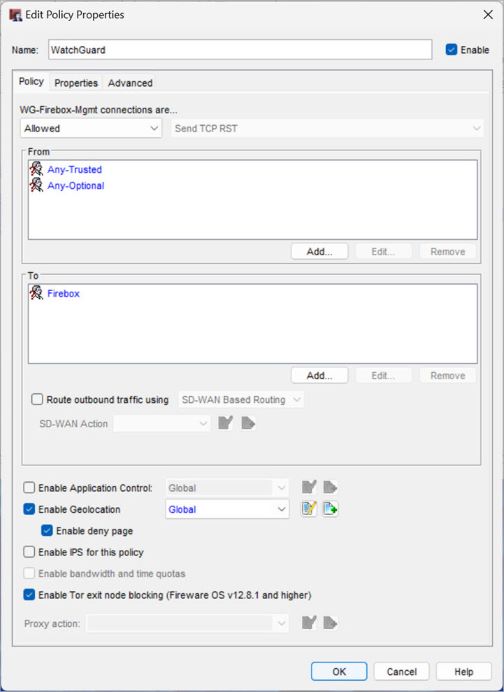Switch to the Policy tab
The height and width of the screenshot is (692, 504).
pyautogui.click(x=31, y=82)
